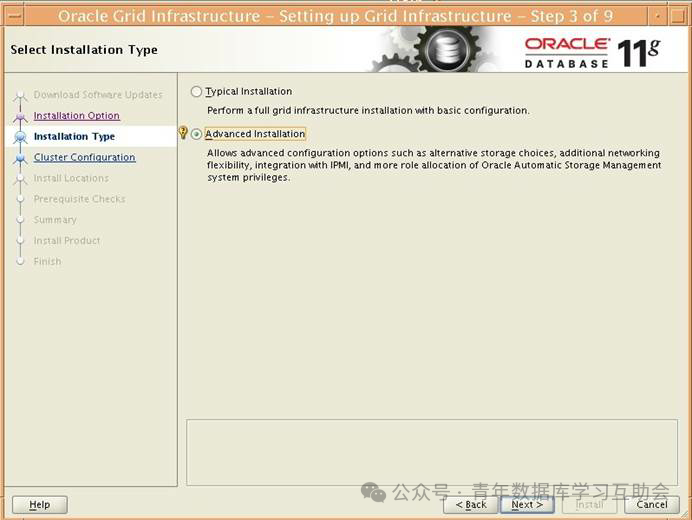
Task: Click the Oracle Database 11g logo
Action: [x=592, y=53]
